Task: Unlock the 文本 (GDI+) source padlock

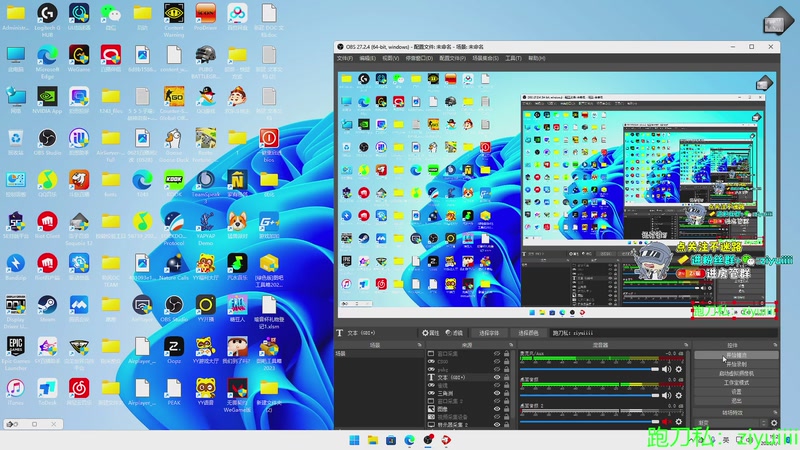Action: click(x=507, y=377)
